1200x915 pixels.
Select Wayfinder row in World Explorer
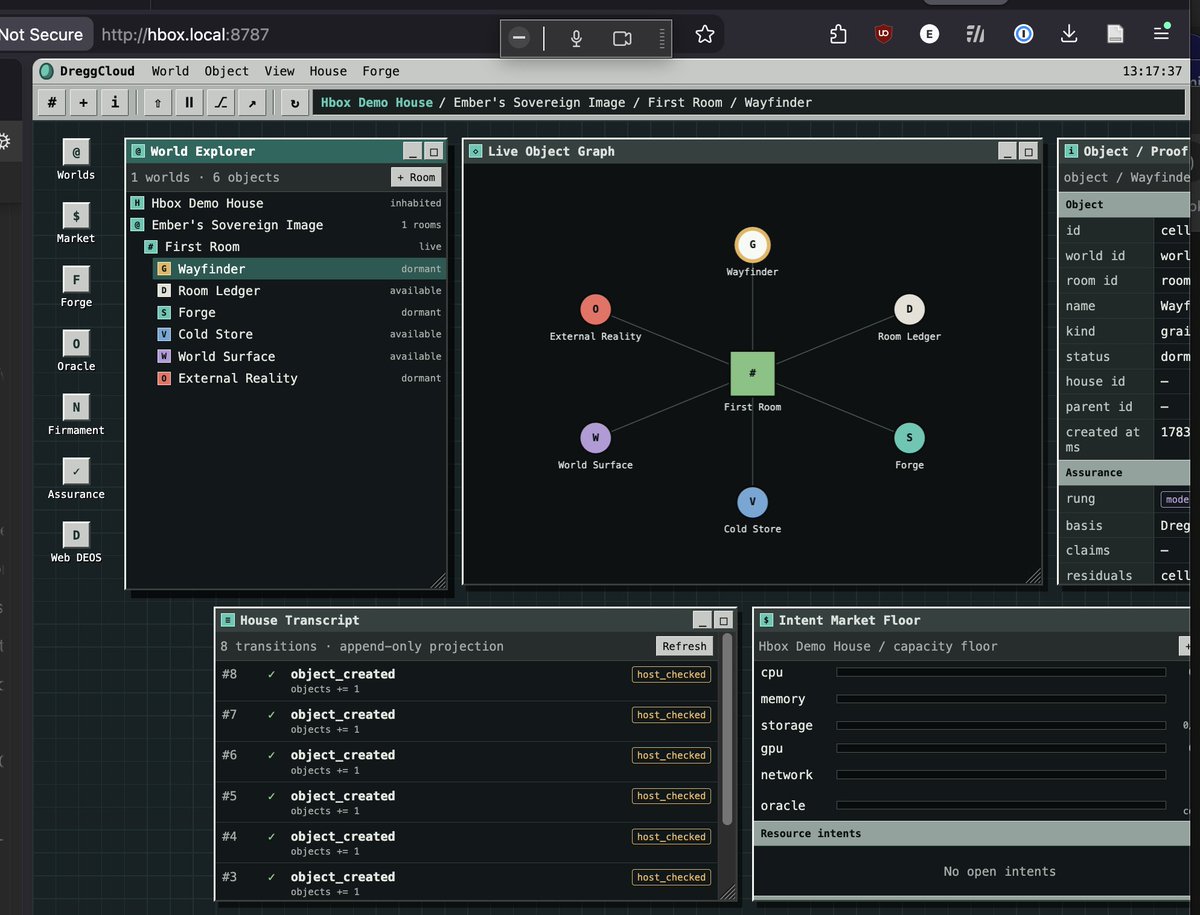coord(299,269)
